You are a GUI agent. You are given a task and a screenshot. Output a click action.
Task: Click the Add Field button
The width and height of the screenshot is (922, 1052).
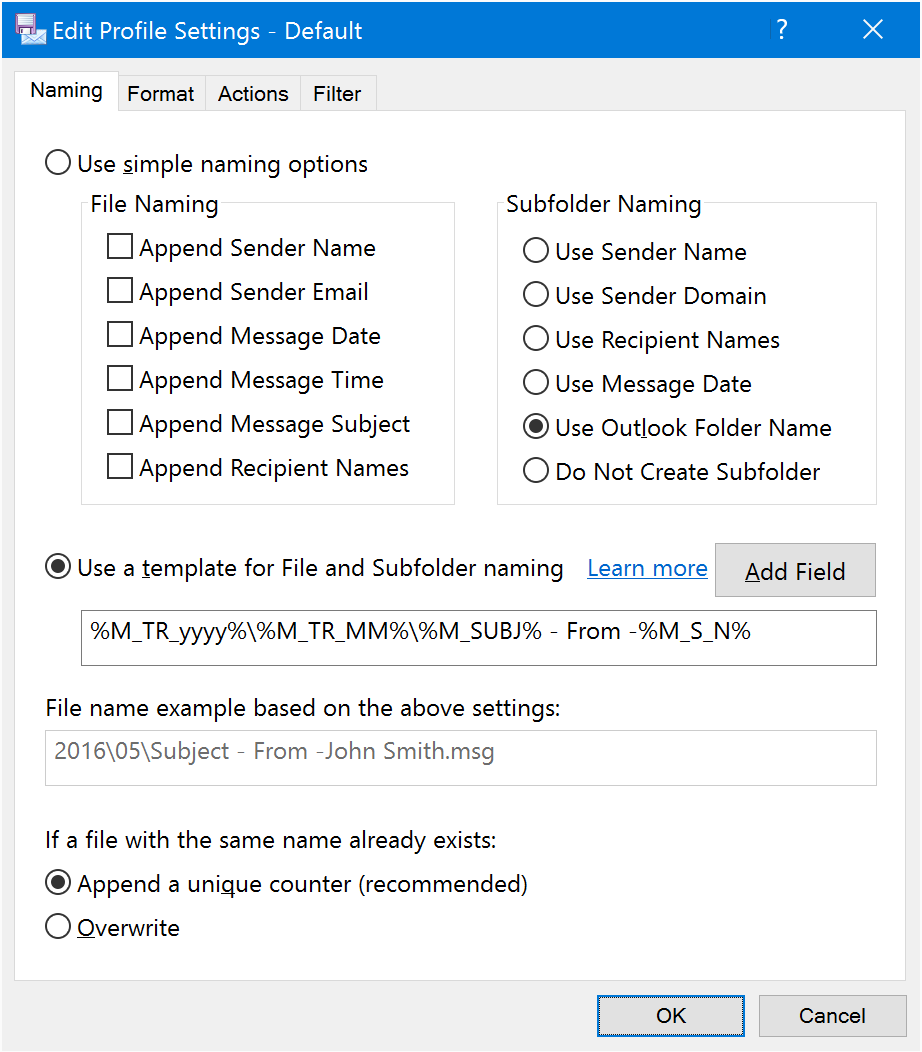[795, 570]
